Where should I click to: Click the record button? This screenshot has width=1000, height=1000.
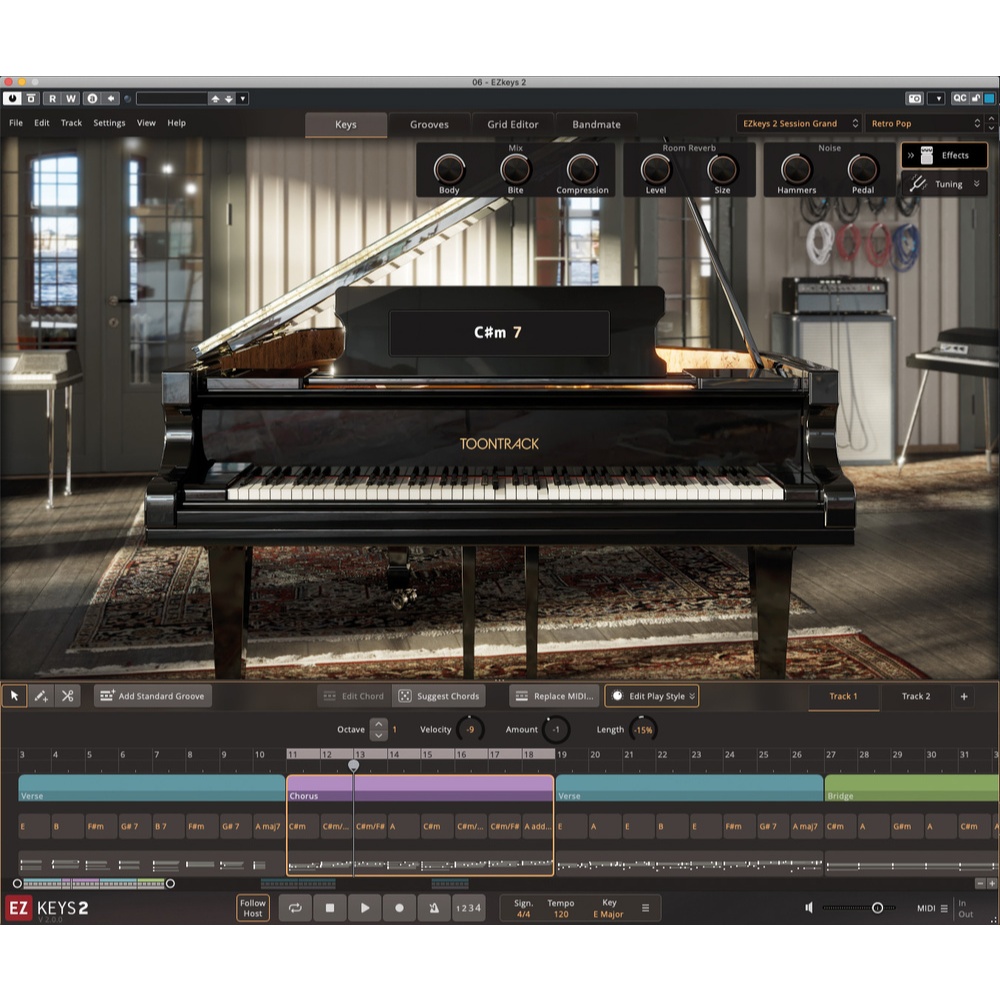click(x=399, y=908)
